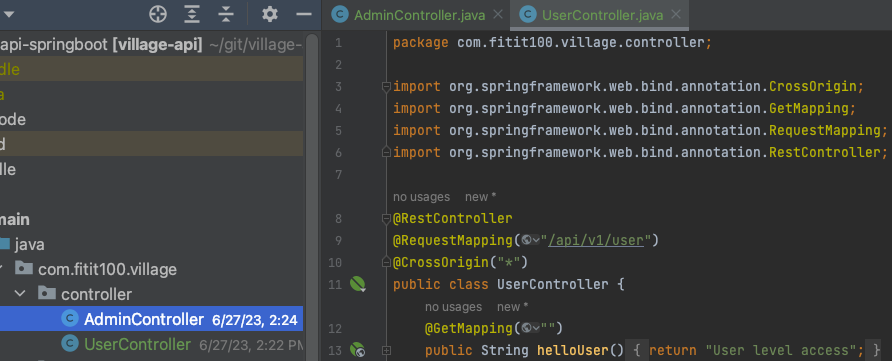
Task: Click the "no usages" hint above RestController
Action: 422,197
